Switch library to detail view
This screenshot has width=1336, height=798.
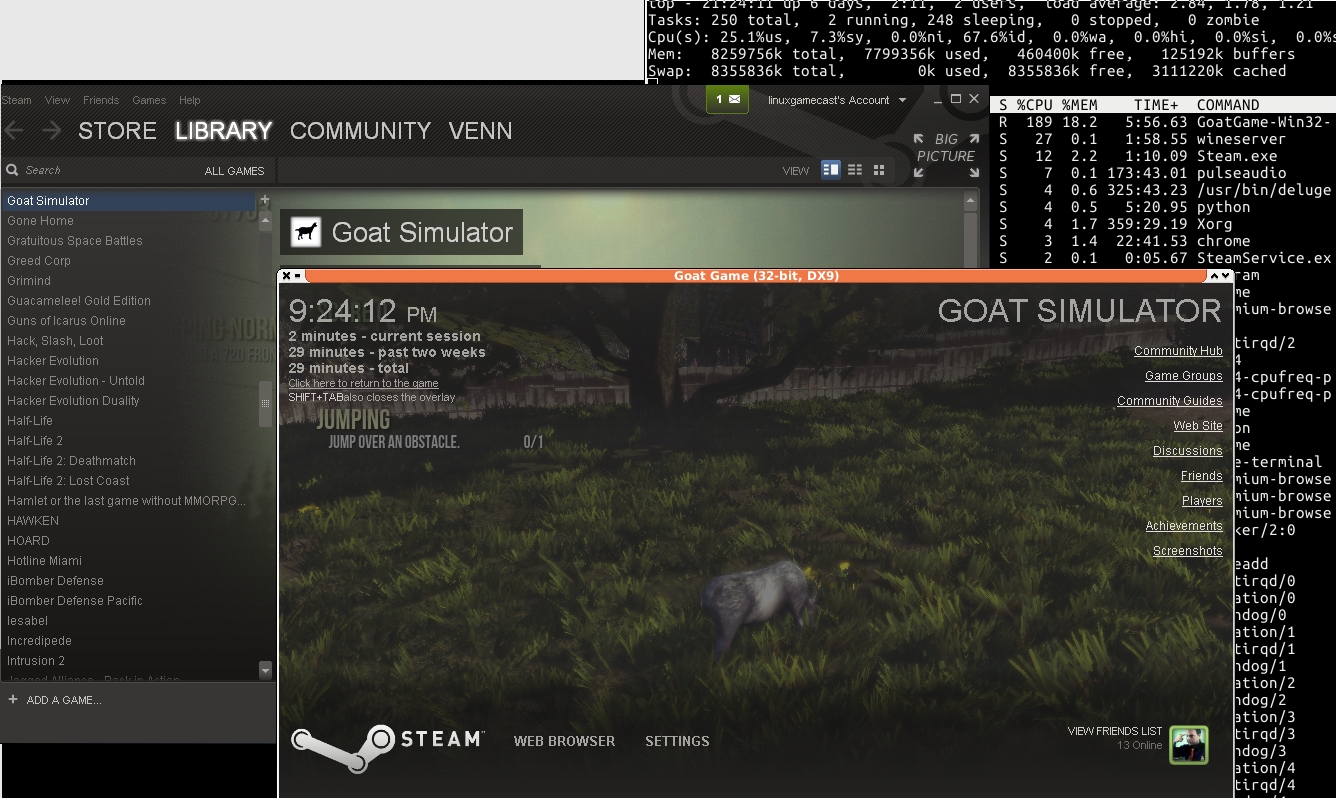[830, 170]
